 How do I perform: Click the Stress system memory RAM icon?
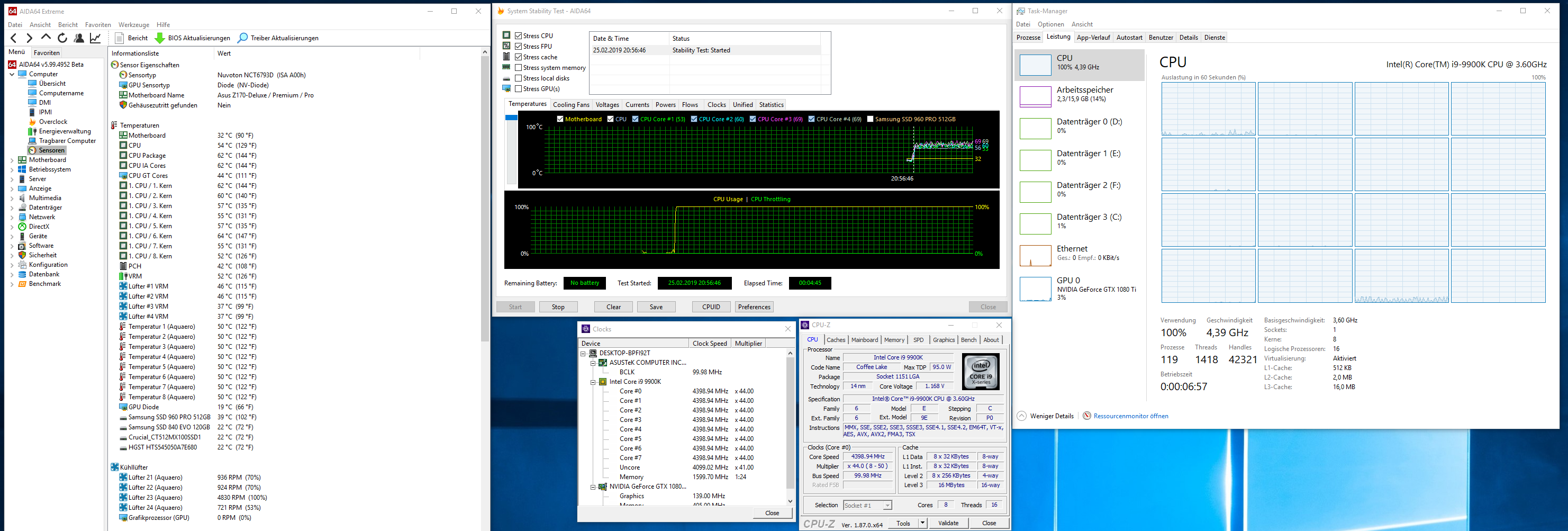click(506, 67)
